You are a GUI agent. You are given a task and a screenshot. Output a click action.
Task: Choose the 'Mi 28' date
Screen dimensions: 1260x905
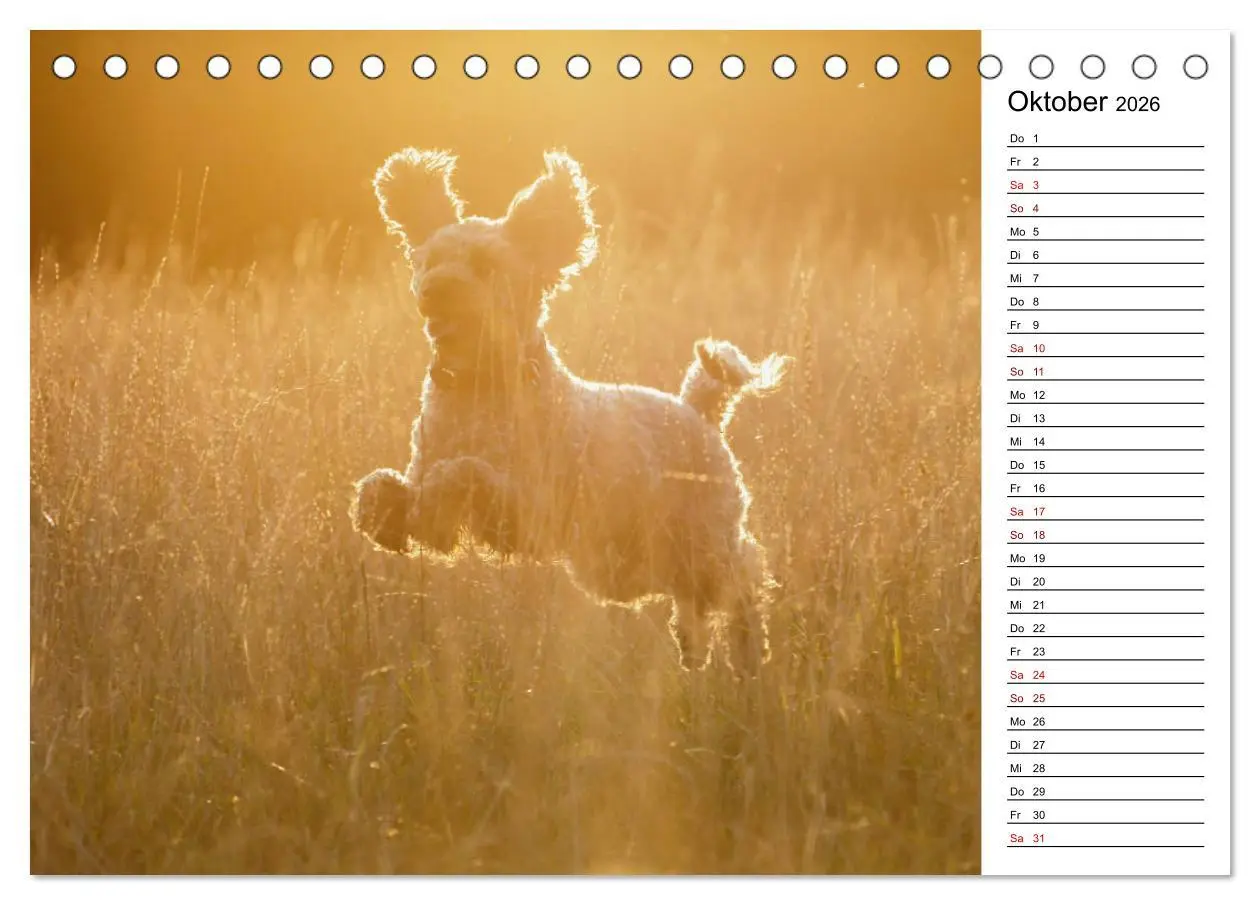click(1105, 768)
